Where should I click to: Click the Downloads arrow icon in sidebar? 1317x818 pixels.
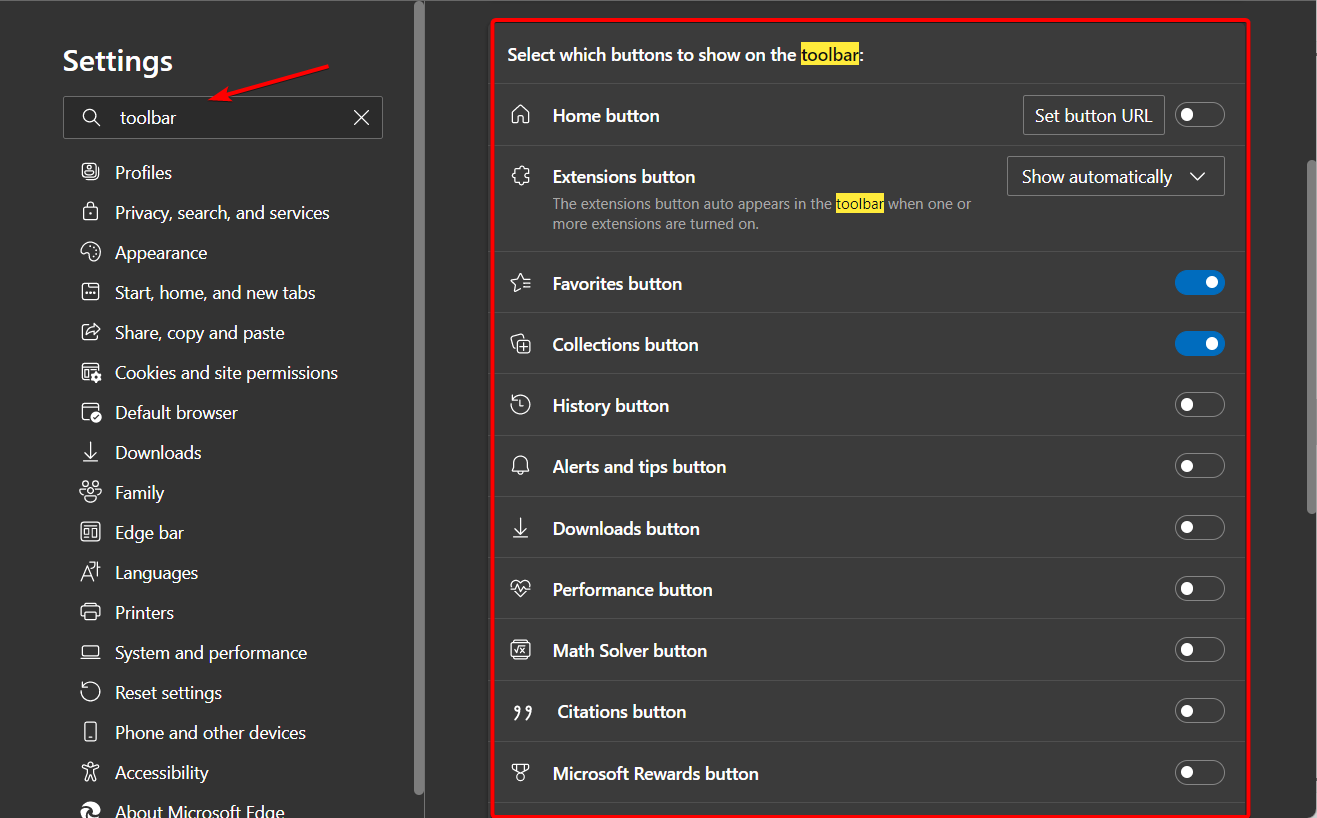(91, 452)
